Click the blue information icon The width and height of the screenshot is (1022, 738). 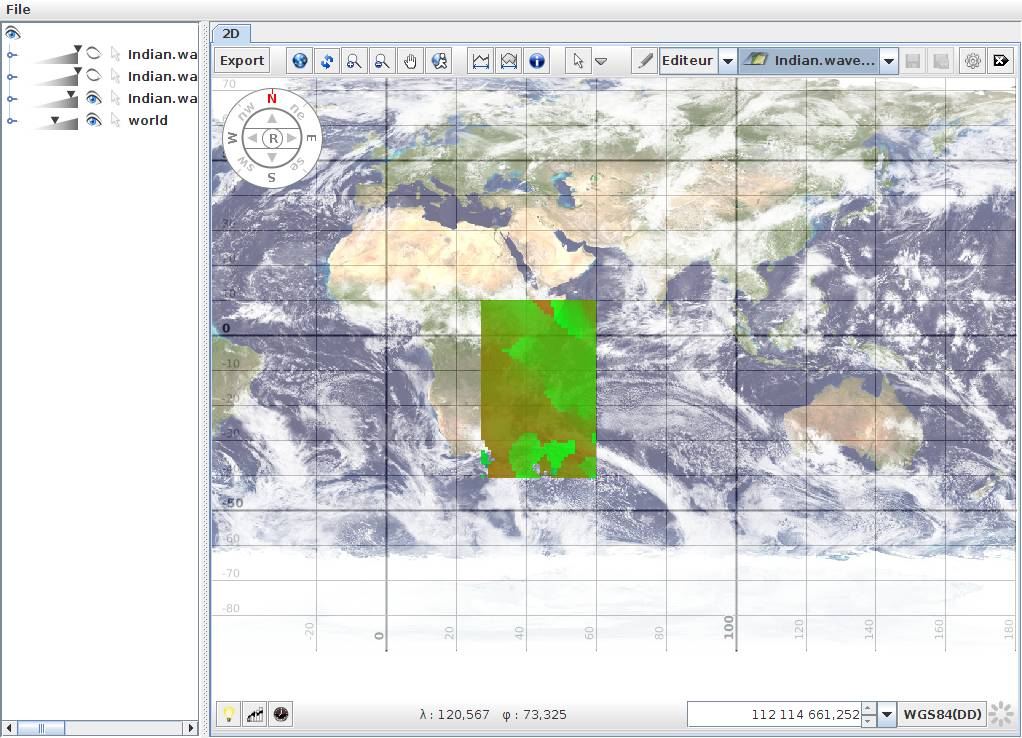click(537, 61)
